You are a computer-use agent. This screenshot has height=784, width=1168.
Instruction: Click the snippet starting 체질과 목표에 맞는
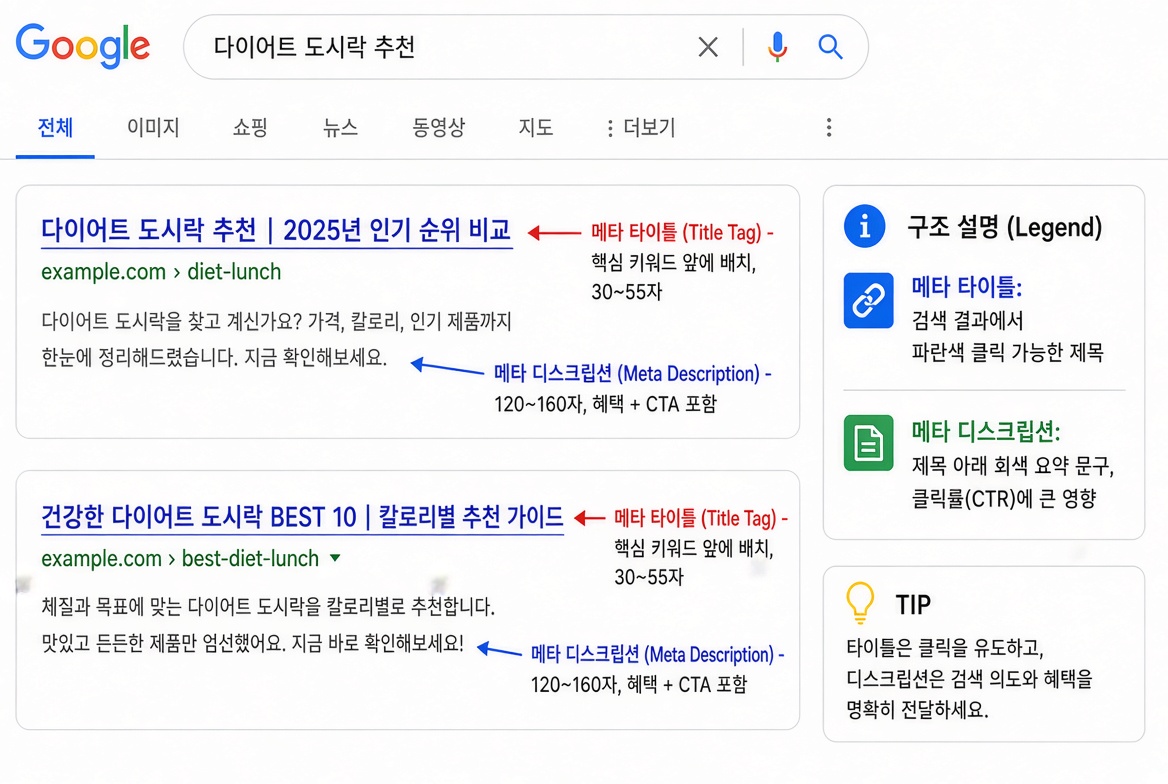tap(268, 625)
